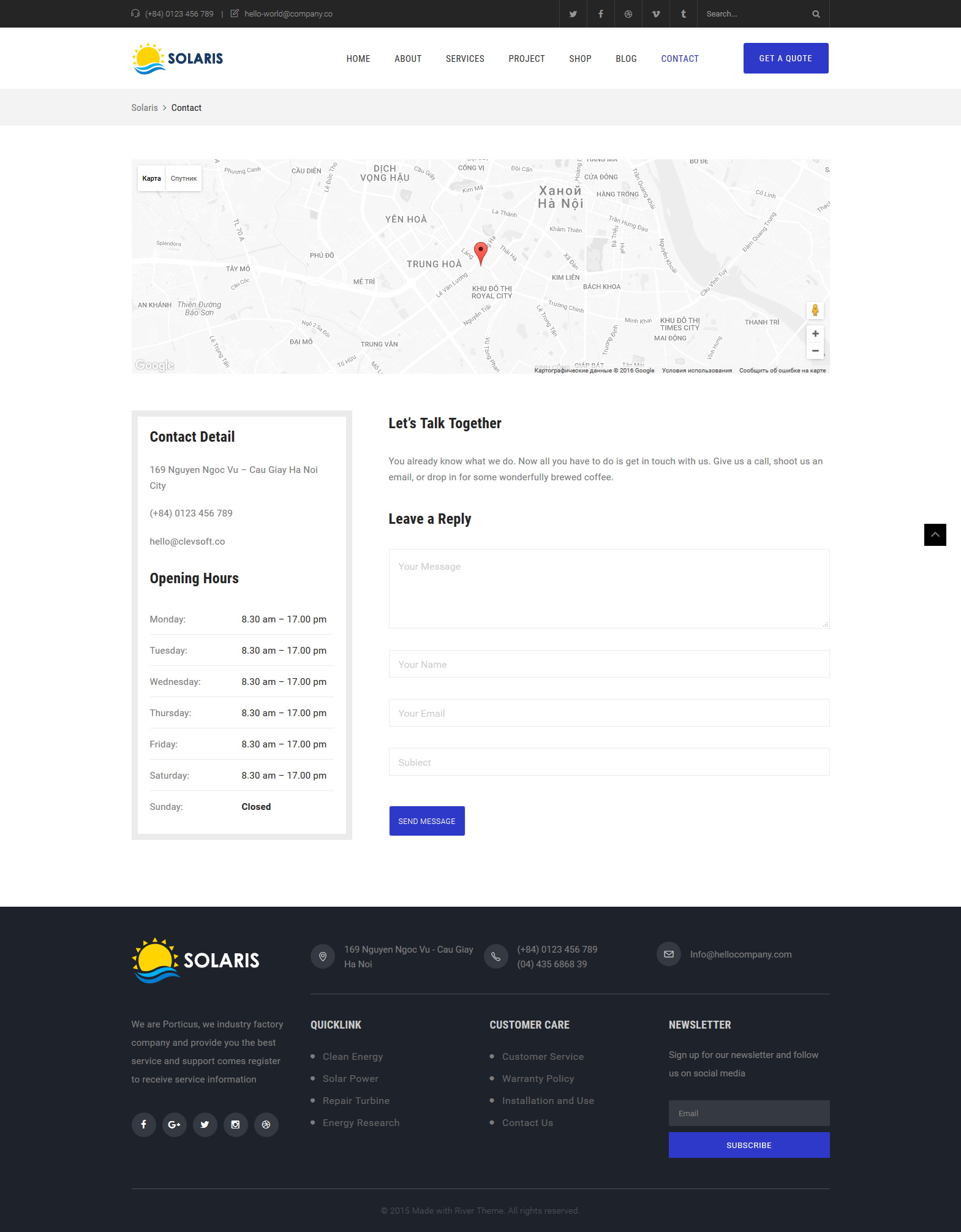This screenshot has width=961, height=1232.
Task: Click the Solaris breadcrumb link
Action: 145,108
